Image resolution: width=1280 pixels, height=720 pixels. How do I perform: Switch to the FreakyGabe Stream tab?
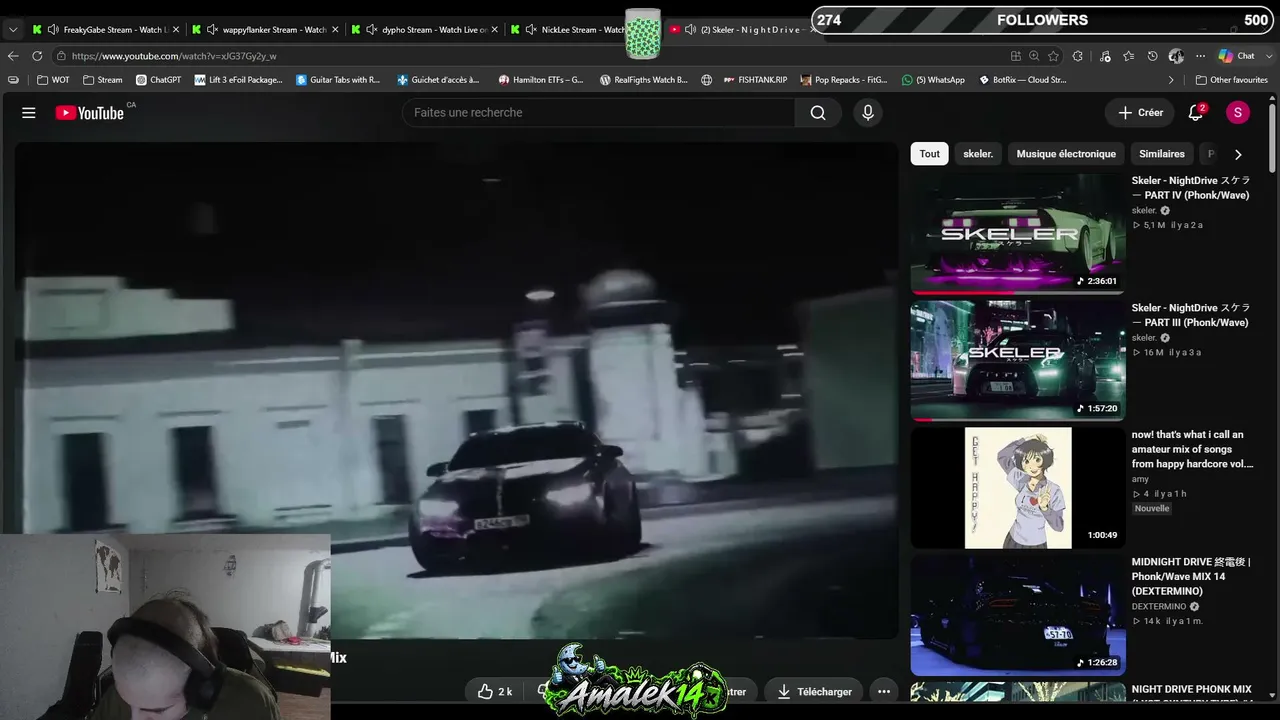click(x=105, y=30)
